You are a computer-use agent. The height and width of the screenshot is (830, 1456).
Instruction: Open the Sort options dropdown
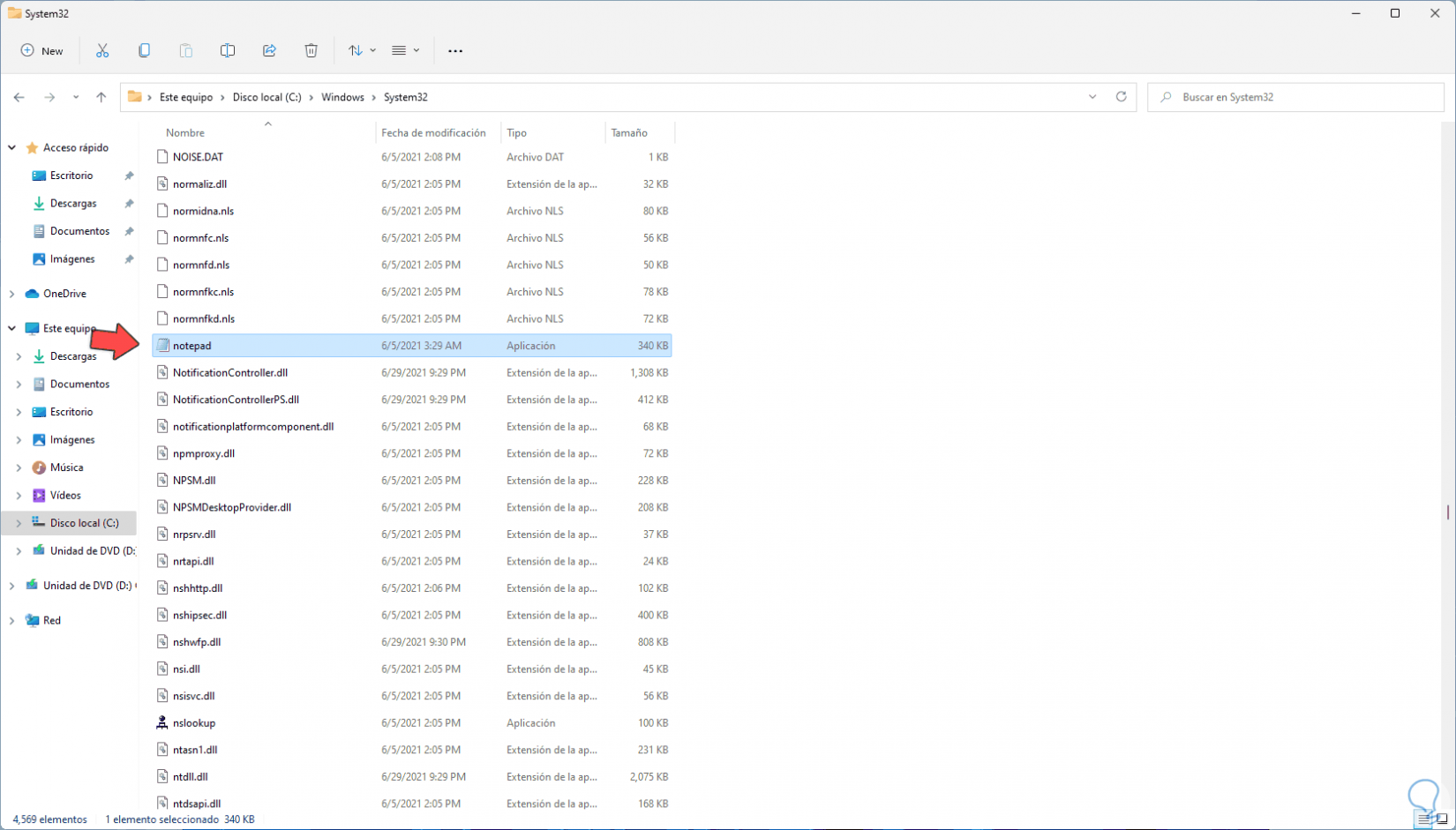point(362,51)
